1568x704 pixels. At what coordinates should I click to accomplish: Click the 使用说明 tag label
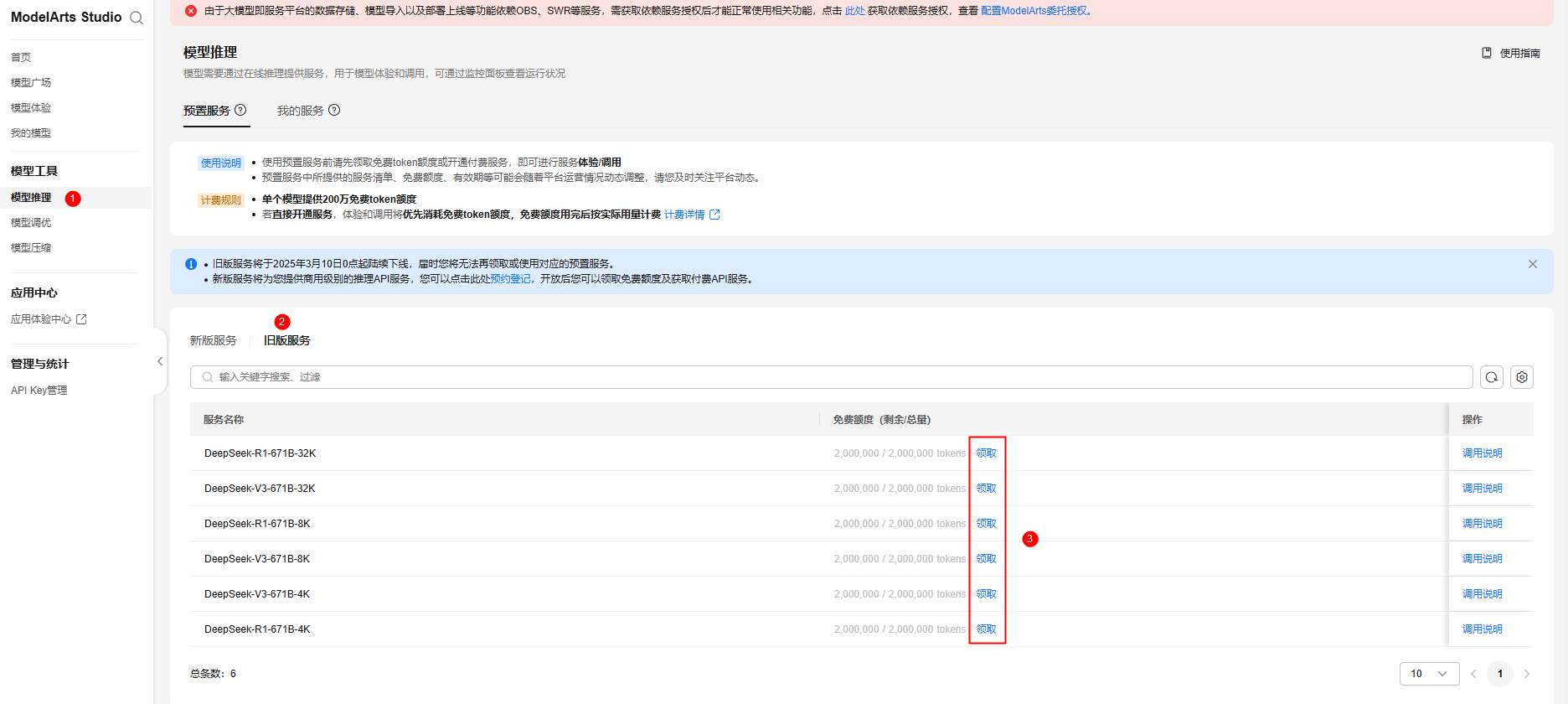coord(221,163)
